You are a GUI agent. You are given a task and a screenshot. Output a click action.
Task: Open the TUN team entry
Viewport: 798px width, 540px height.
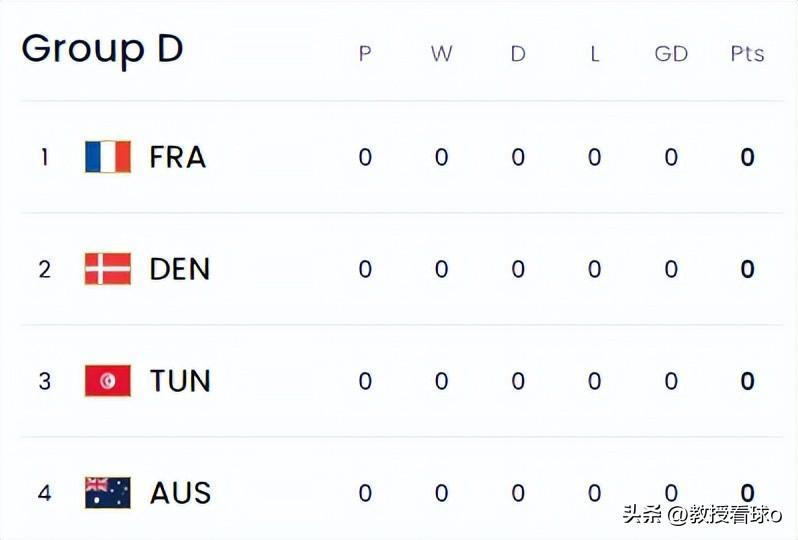point(180,381)
